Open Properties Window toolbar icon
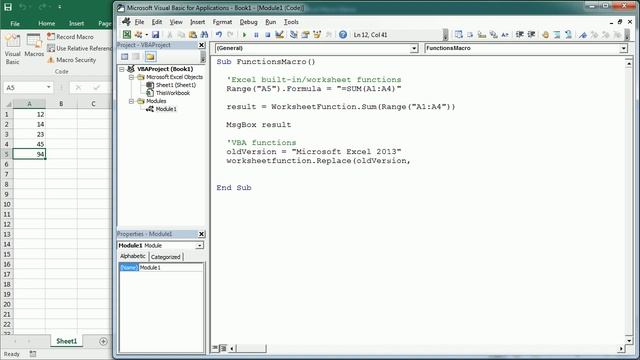Screen dimensions: 640x360 305,35
